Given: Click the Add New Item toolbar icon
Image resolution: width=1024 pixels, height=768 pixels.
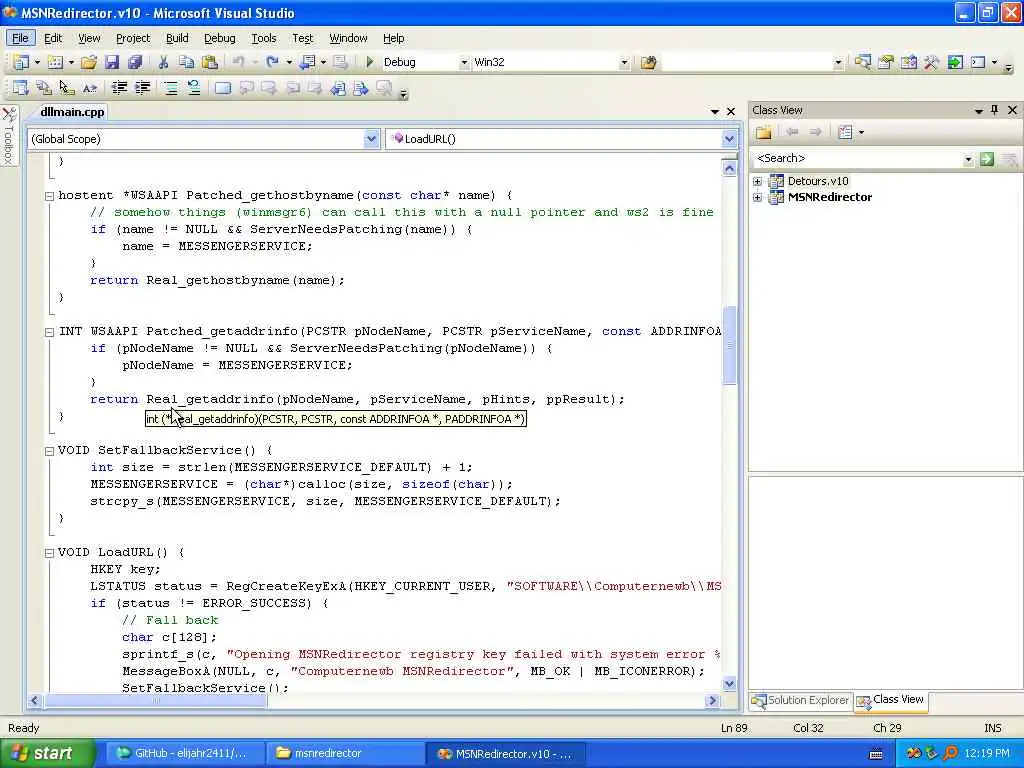Looking at the screenshot, I should [x=56, y=63].
